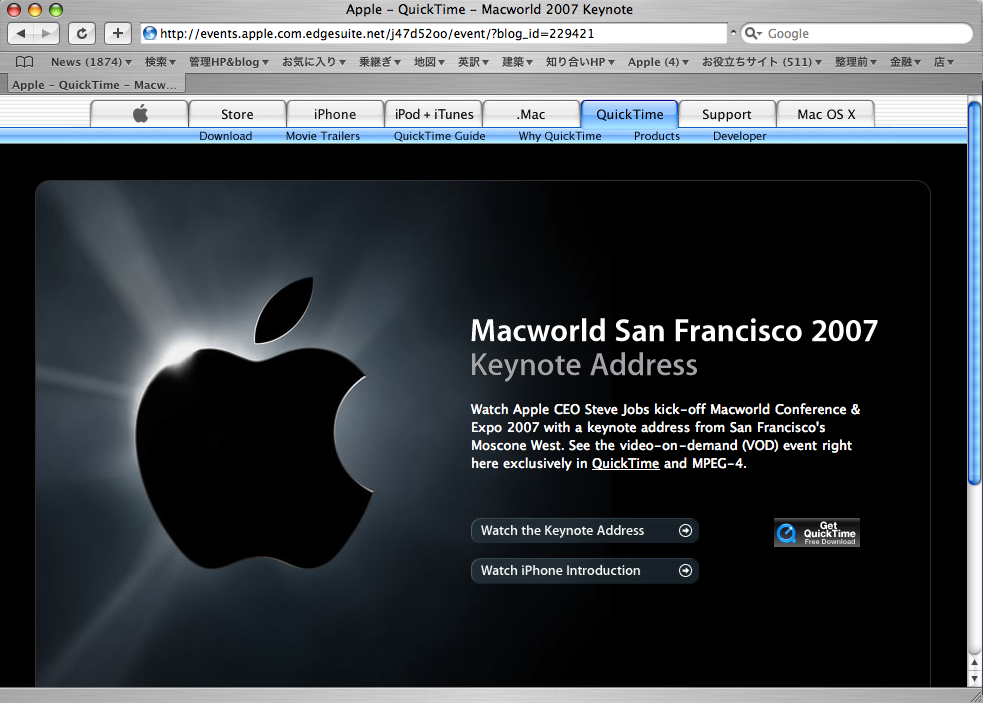
Task: Open the 整理前 bookmark folder
Action: (856, 61)
